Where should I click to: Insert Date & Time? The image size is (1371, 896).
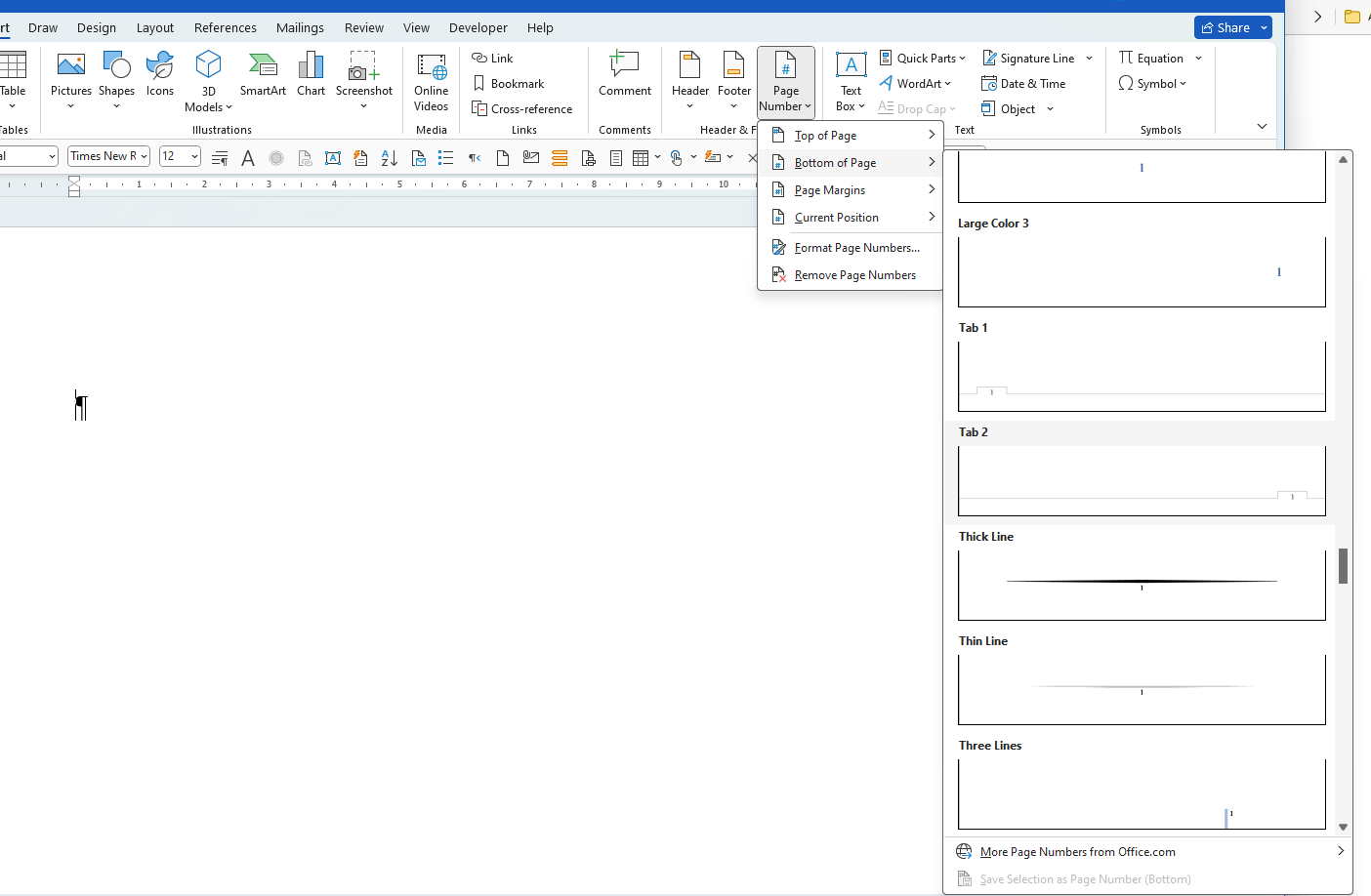(1023, 84)
